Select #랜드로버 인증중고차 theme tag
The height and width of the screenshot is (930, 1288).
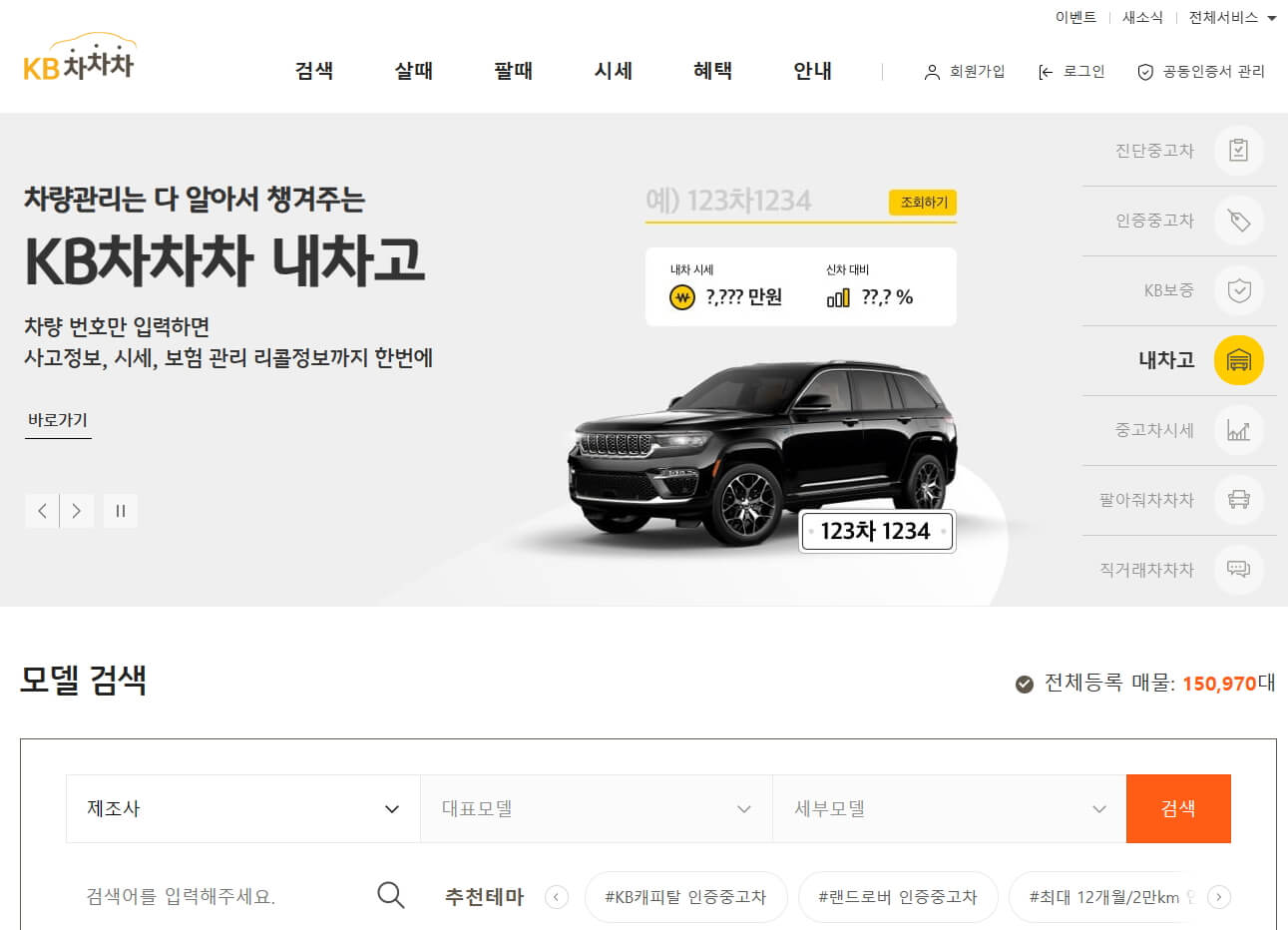coord(898,897)
